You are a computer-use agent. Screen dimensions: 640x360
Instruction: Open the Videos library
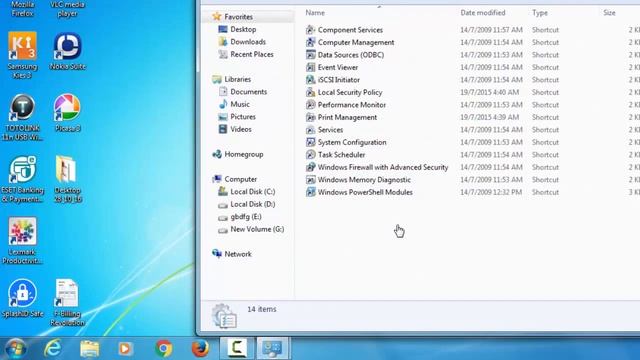[x=241, y=129]
